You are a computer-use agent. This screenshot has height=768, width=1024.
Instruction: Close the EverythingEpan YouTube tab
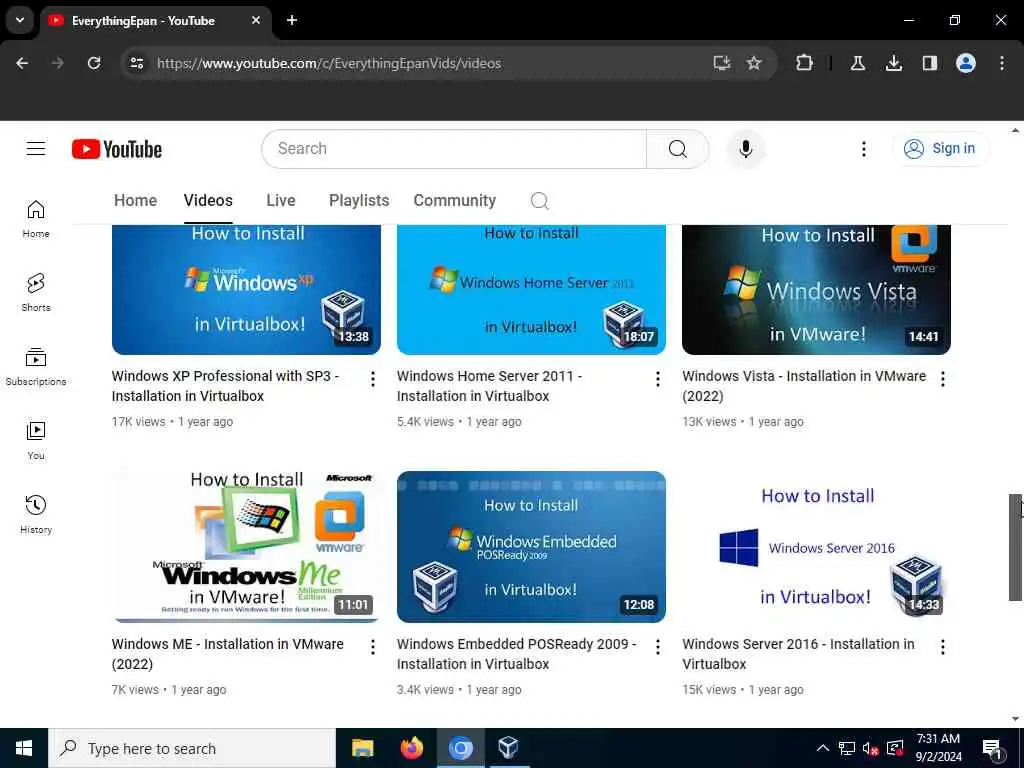(x=256, y=20)
